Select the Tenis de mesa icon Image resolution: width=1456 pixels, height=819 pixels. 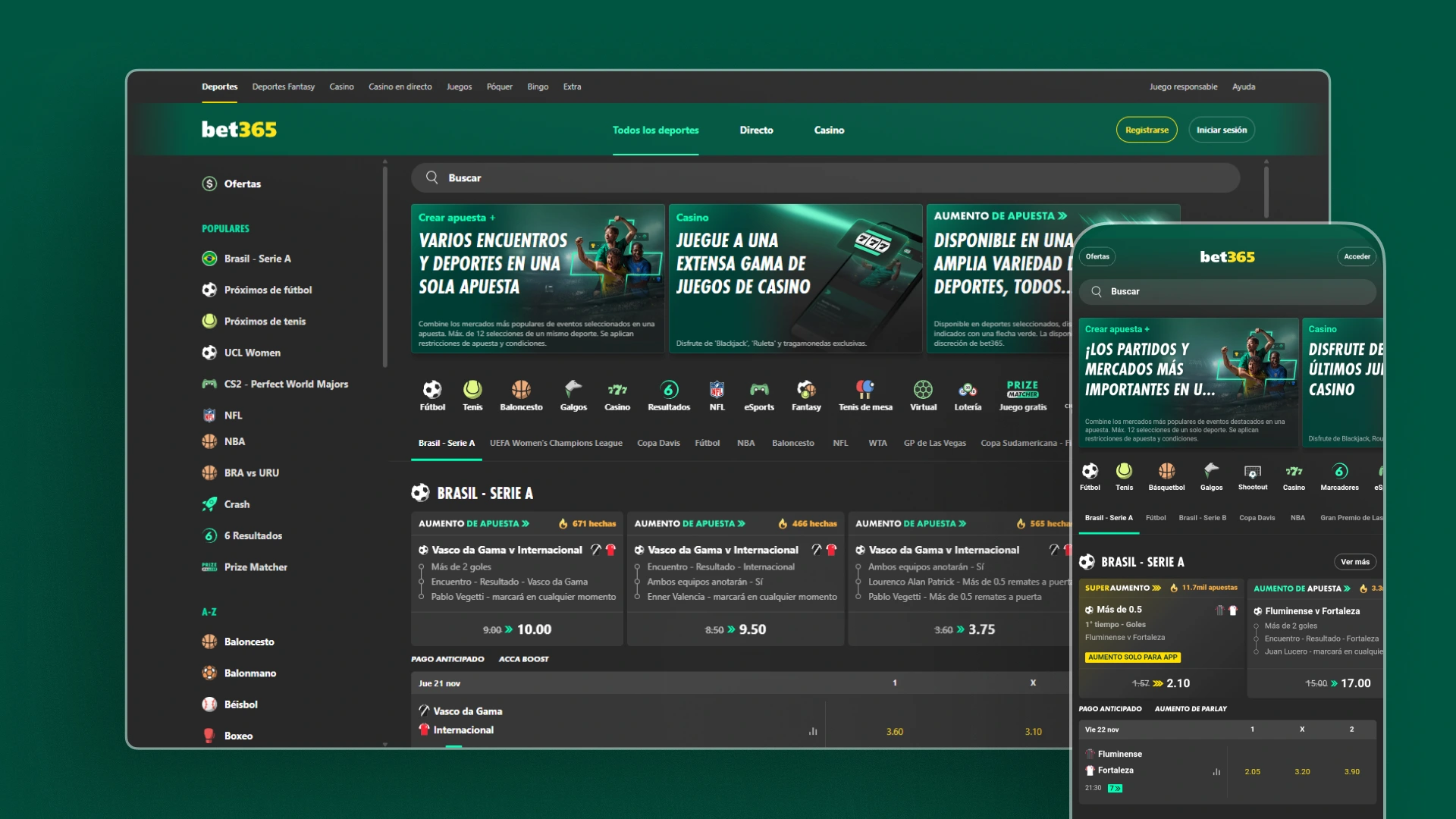coord(865,390)
